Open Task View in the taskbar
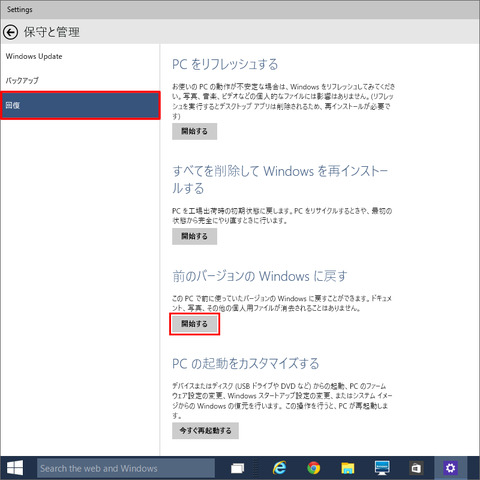This screenshot has height=480, width=480. (237, 468)
